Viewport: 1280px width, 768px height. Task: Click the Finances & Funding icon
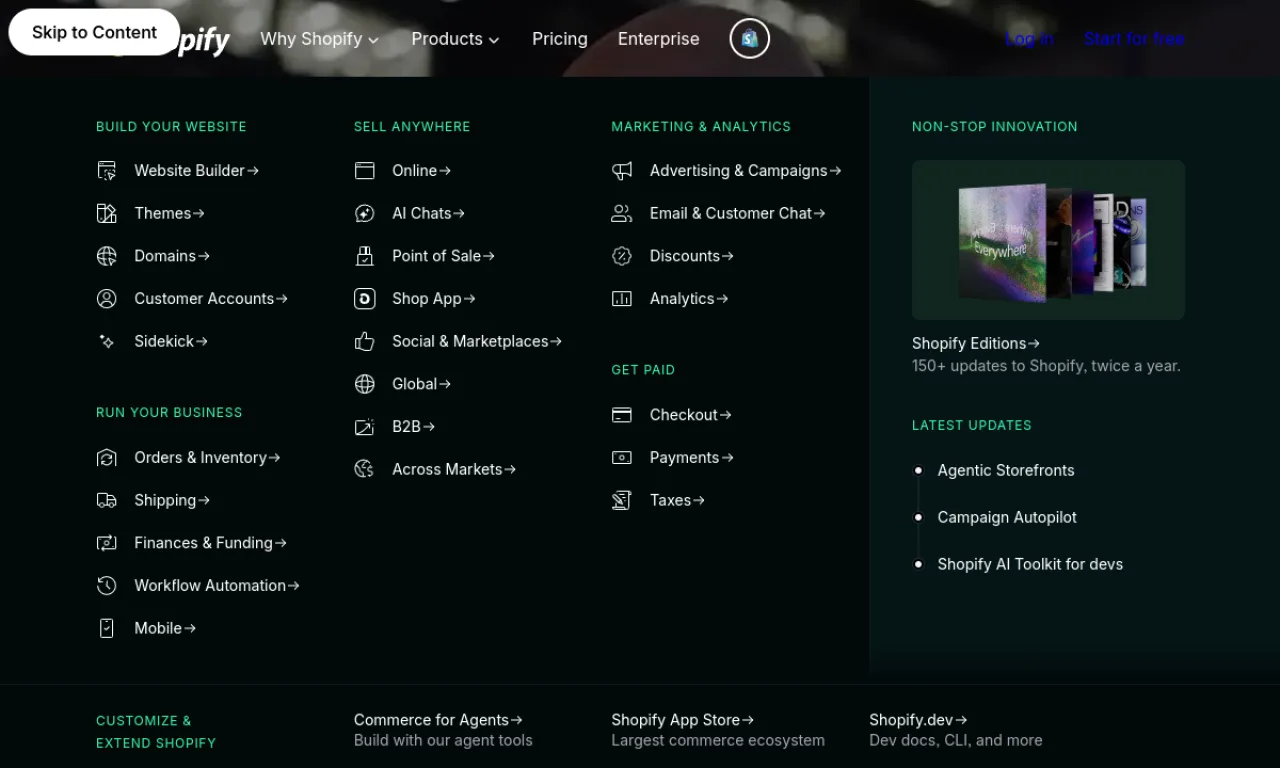pos(106,543)
